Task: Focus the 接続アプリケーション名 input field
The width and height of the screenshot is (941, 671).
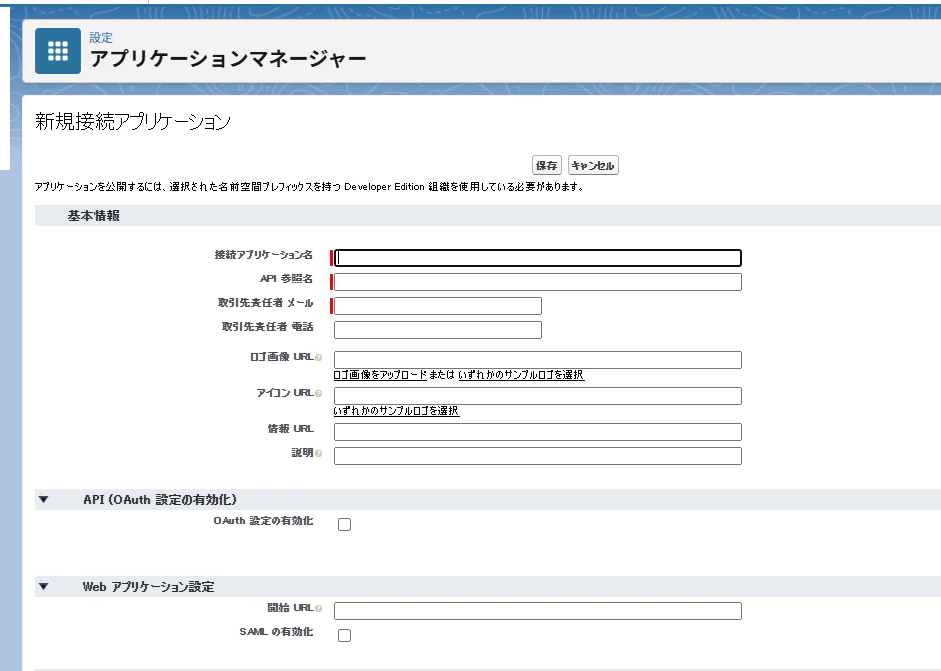Action: [538, 258]
